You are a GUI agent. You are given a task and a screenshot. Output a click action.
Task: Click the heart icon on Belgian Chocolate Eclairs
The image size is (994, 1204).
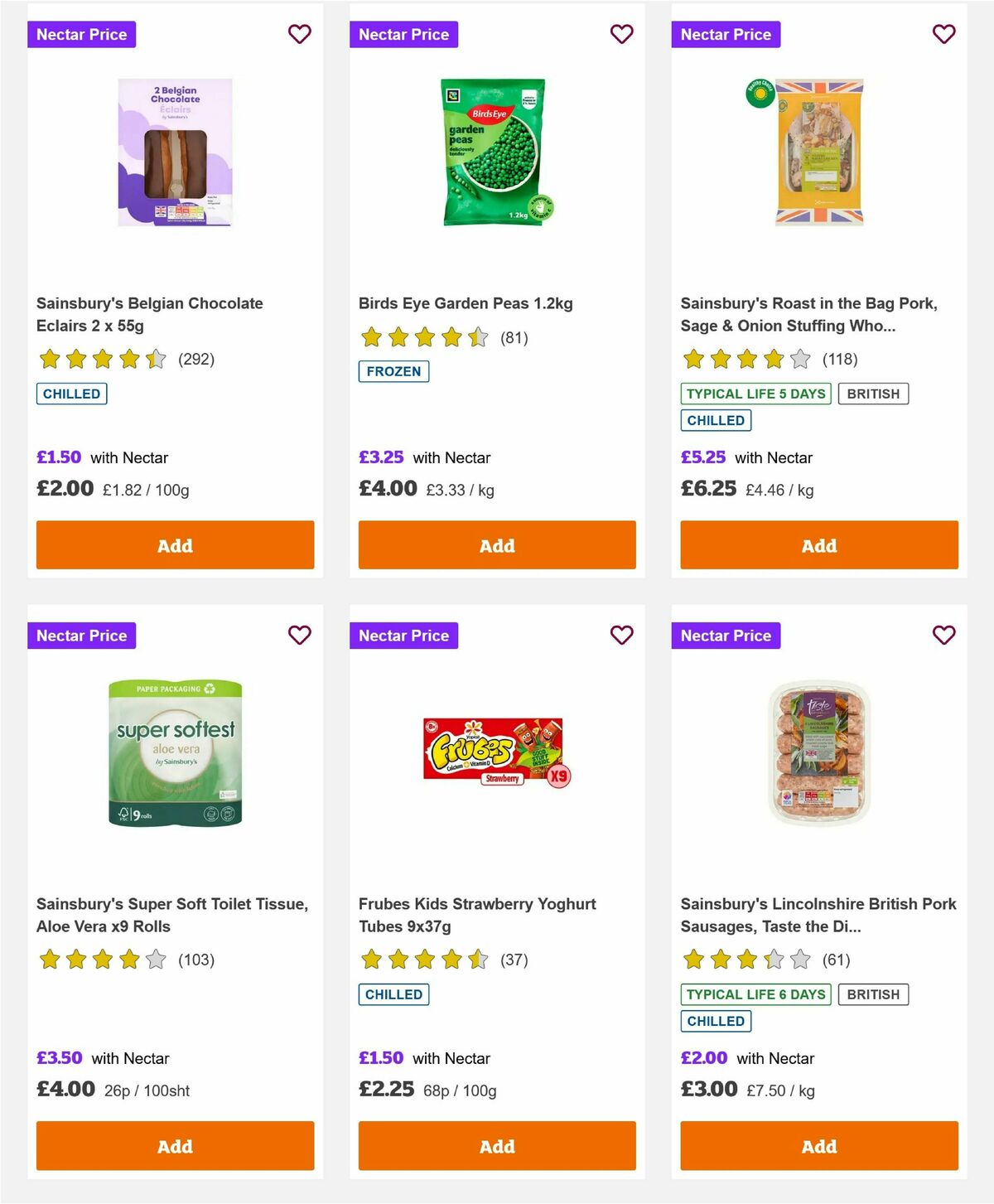tap(299, 34)
